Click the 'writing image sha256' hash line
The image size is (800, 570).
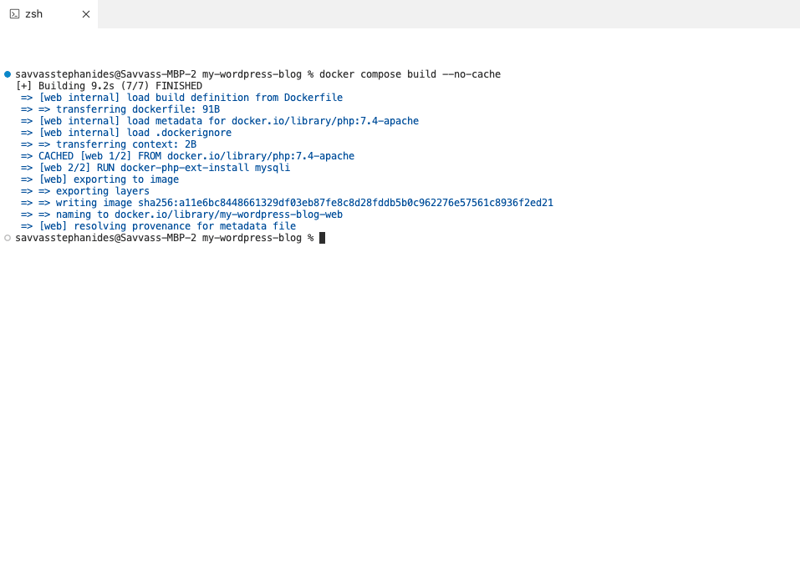pyautogui.click(x=287, y=204)
